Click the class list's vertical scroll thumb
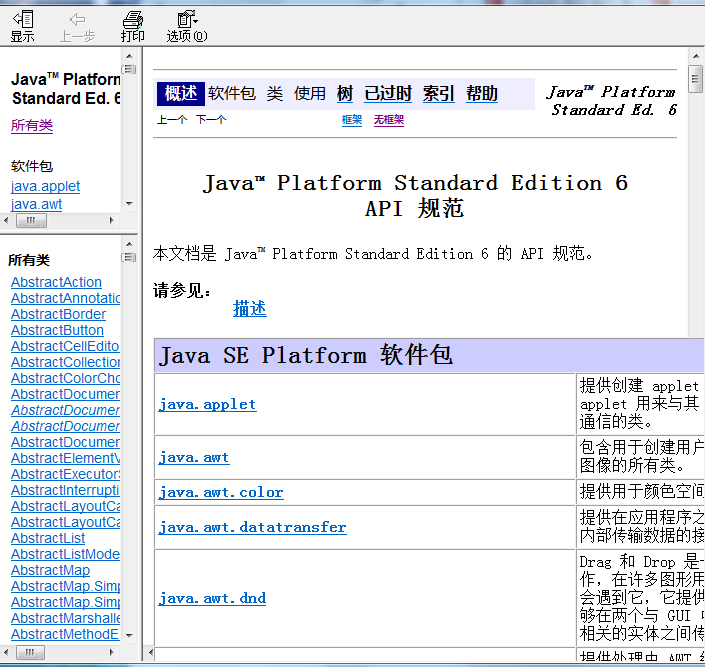This screenshot has height=667, width=705. tap(129, 257)
